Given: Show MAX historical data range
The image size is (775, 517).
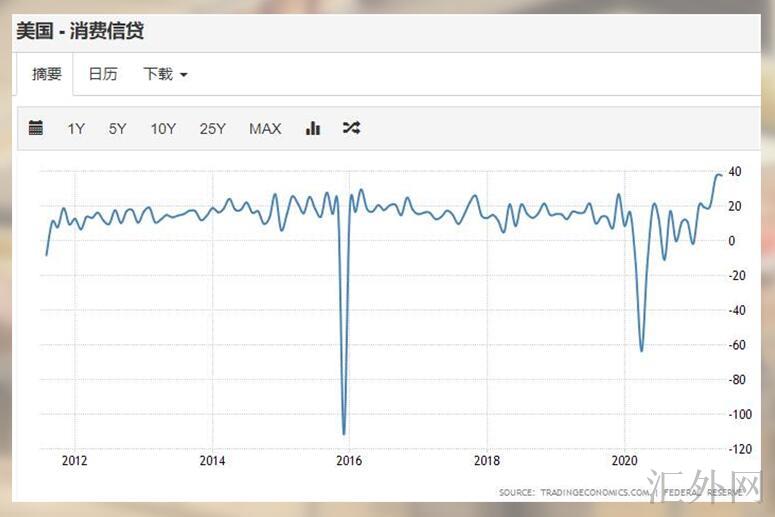Looking at the screenshot, I should (x=265, y=128).
